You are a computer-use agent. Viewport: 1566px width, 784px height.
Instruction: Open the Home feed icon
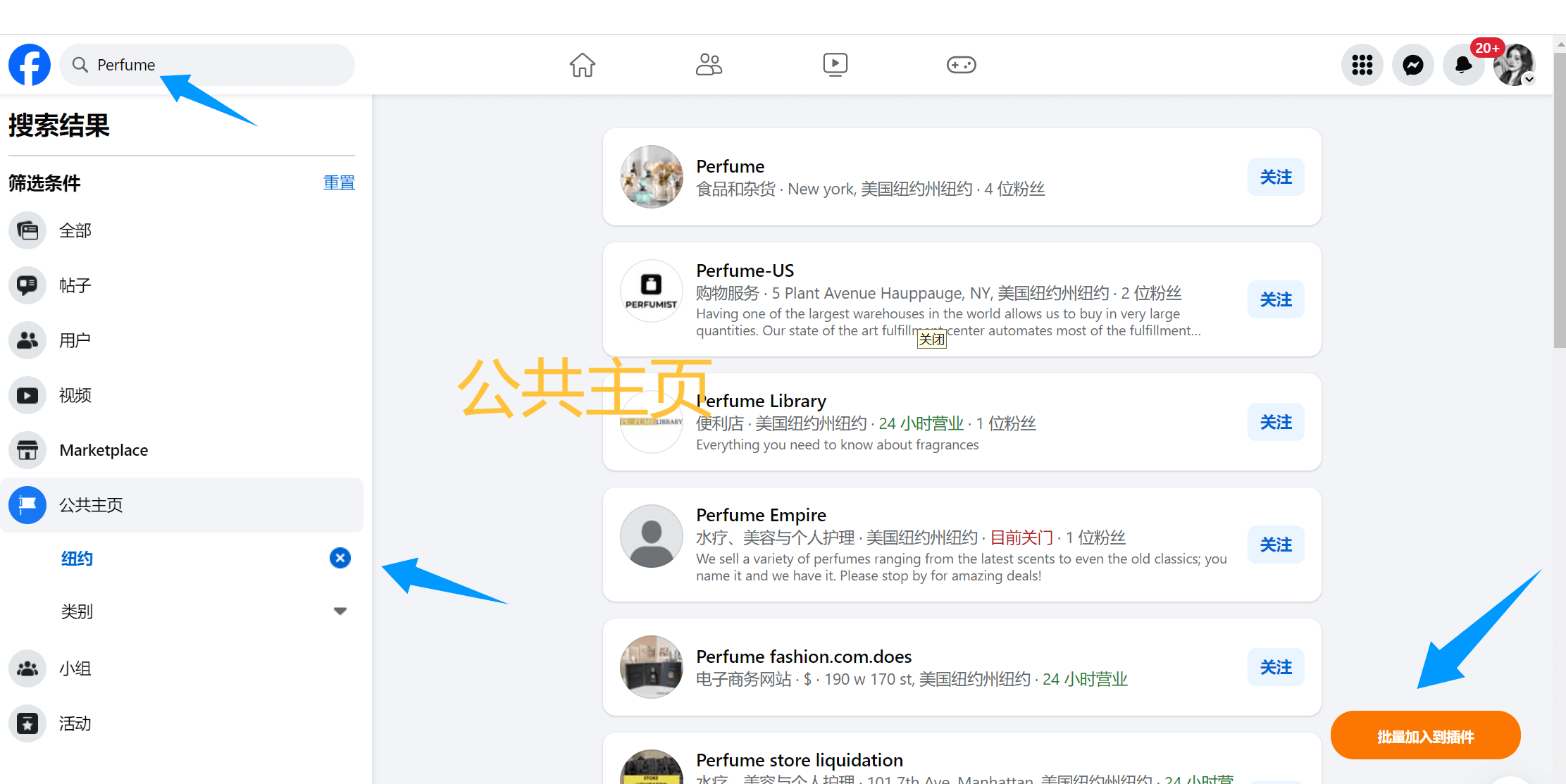[x=583, y=65]
